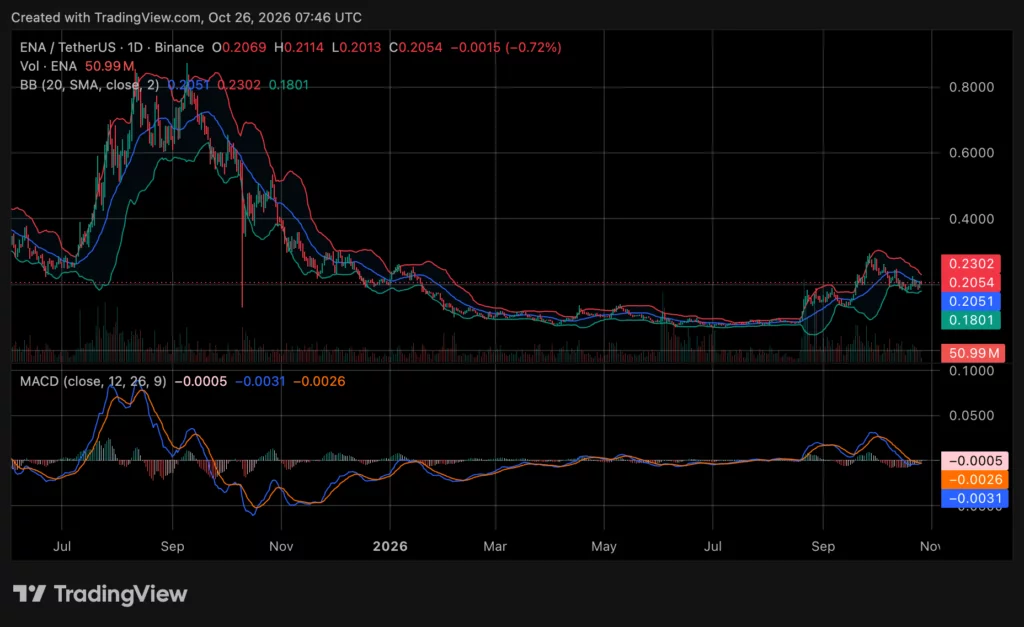
Task: Click the blue −0.0031 MACD axis tag
Action: tap(974, 498)
